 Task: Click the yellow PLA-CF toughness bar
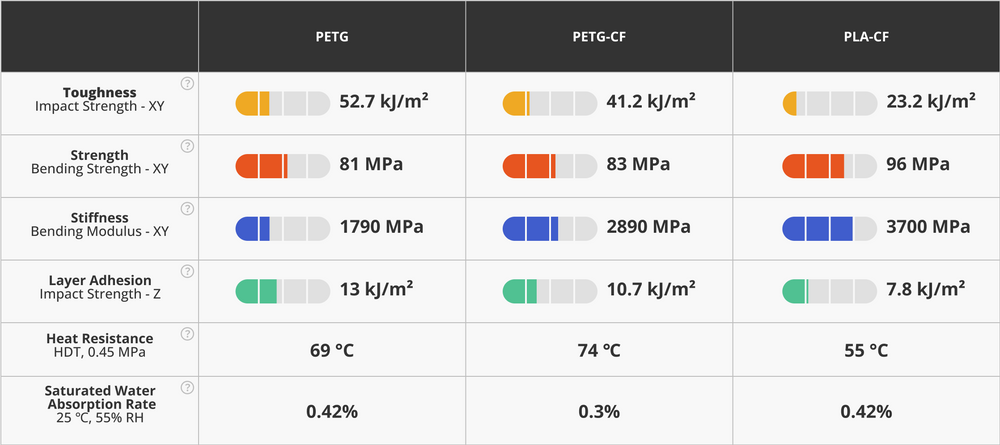tap(828, 102)
